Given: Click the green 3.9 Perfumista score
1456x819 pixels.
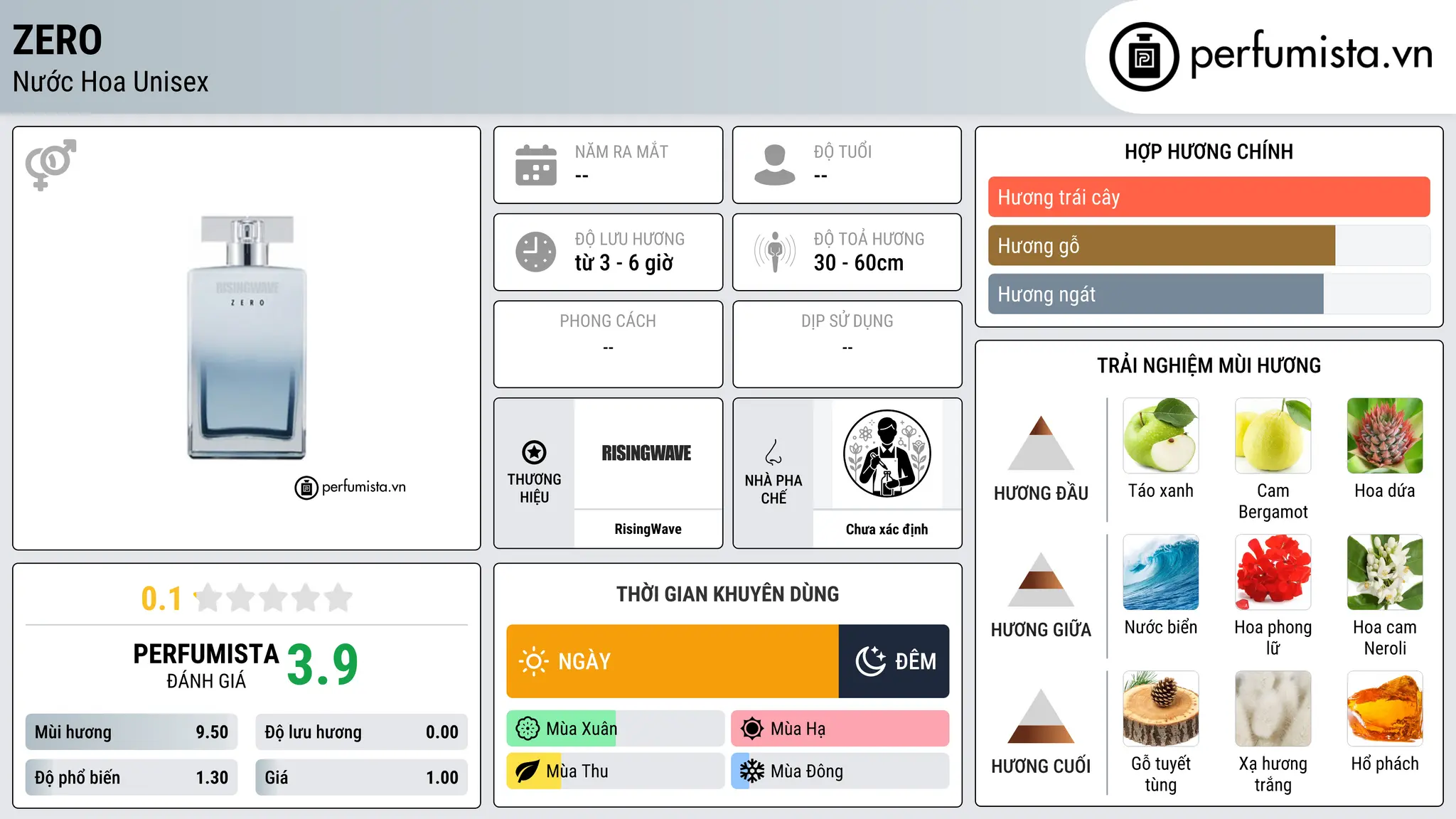Looking at the screenshot, I should point(323,665).
